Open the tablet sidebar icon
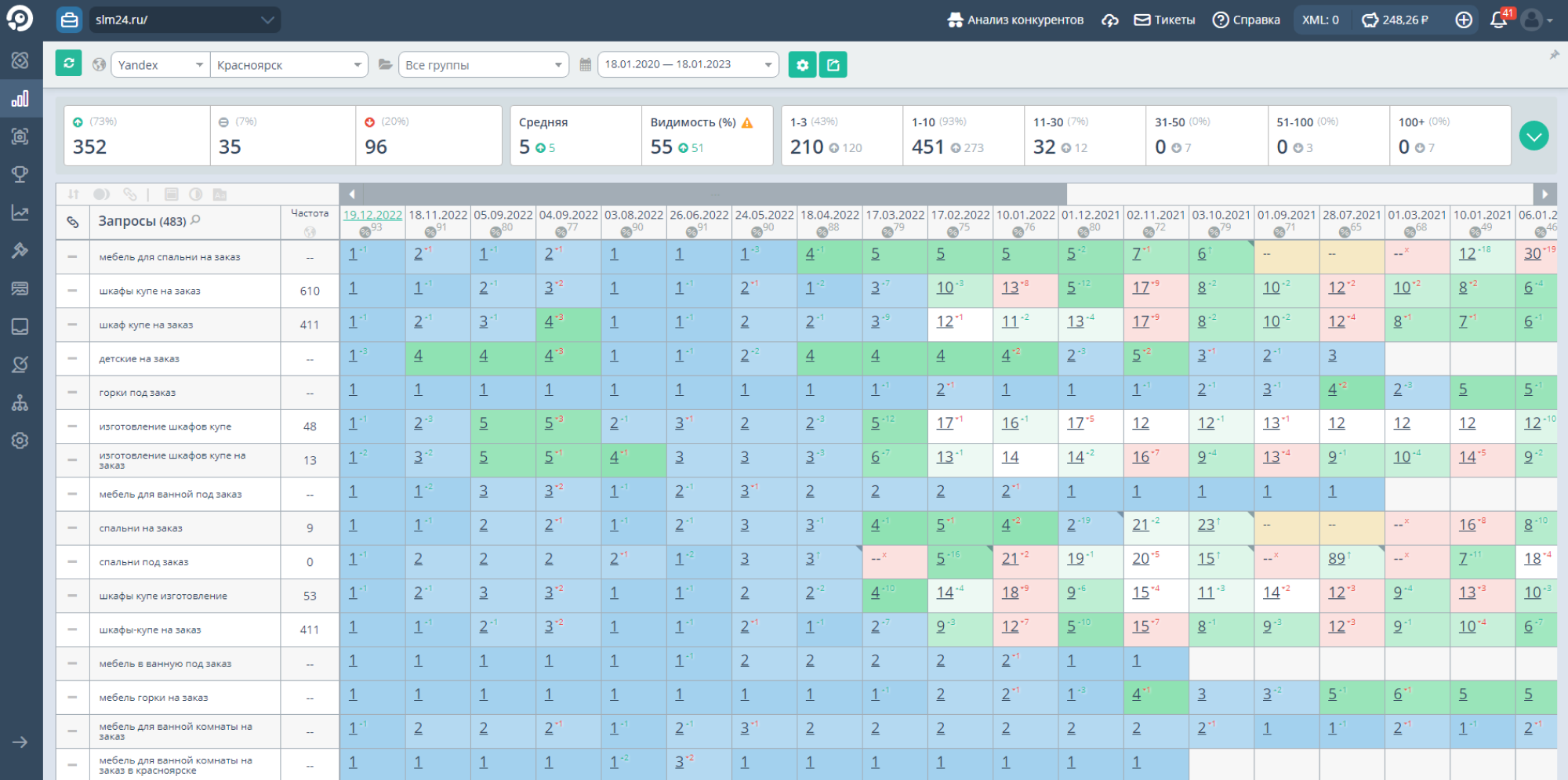1568x780 pixels. [20, 326]
